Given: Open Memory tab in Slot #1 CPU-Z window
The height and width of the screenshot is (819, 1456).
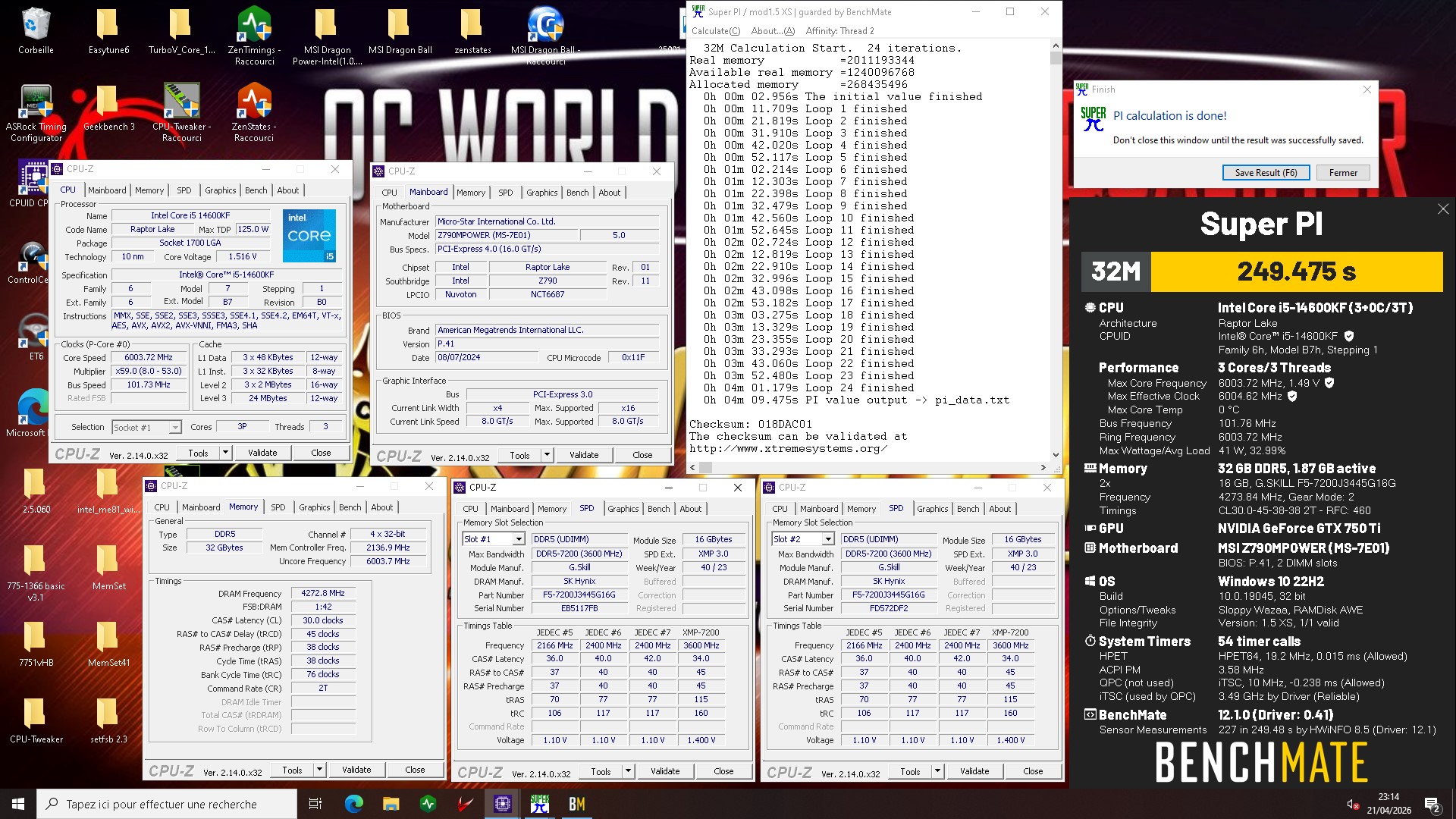Looking at the screenshot, I should (x=552, y=509).
